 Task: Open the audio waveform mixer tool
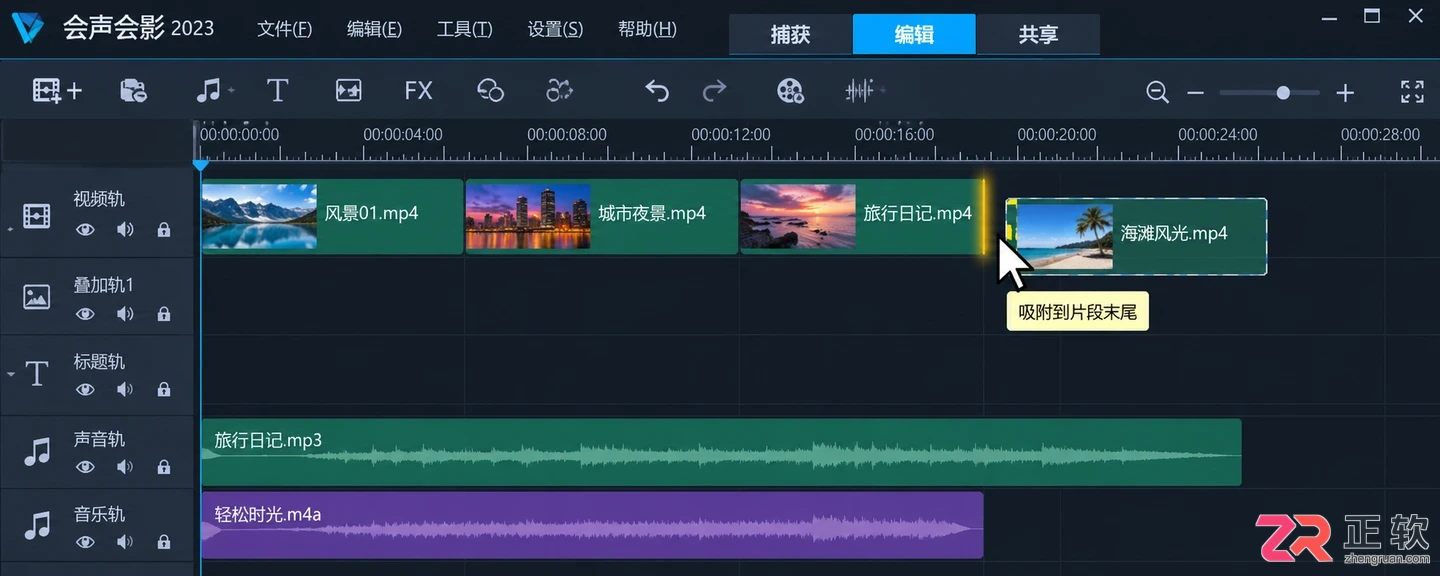(860, 91)
